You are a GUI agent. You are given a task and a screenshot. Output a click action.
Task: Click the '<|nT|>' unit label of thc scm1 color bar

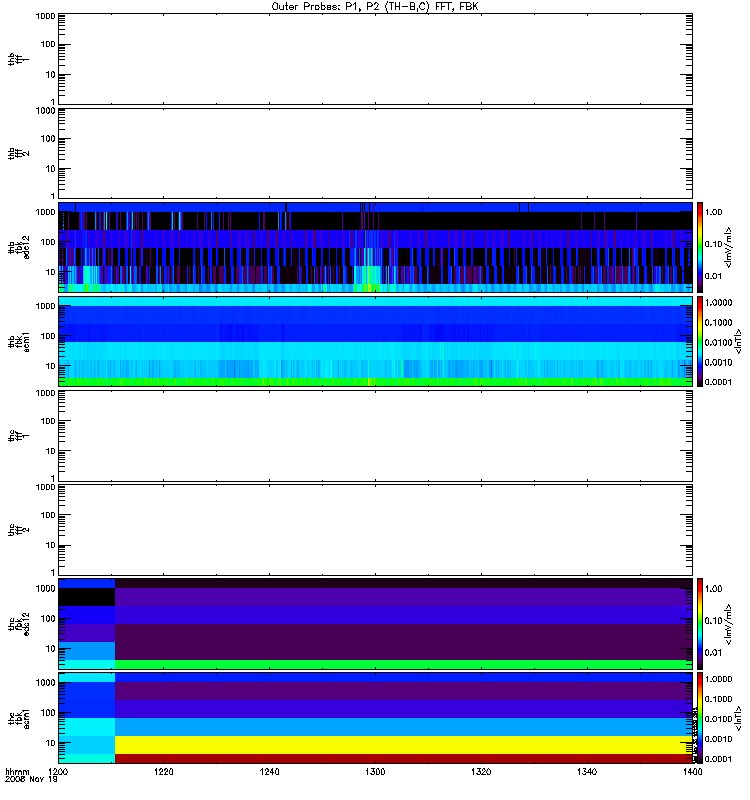738,718
